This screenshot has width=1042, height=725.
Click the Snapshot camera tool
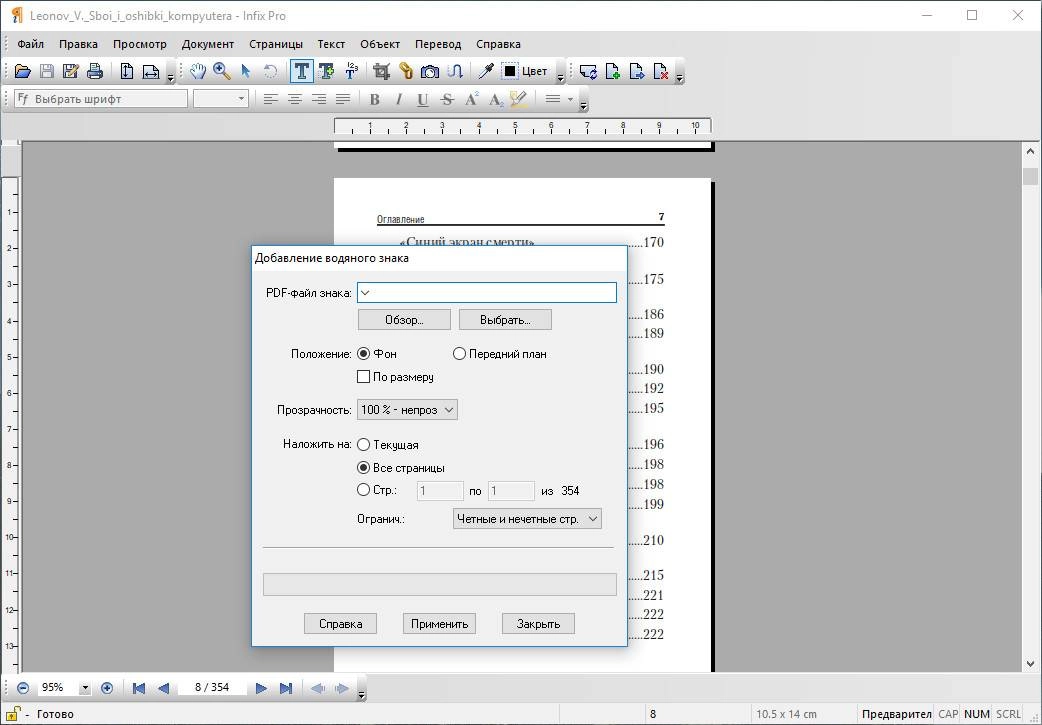pos(430,71)
